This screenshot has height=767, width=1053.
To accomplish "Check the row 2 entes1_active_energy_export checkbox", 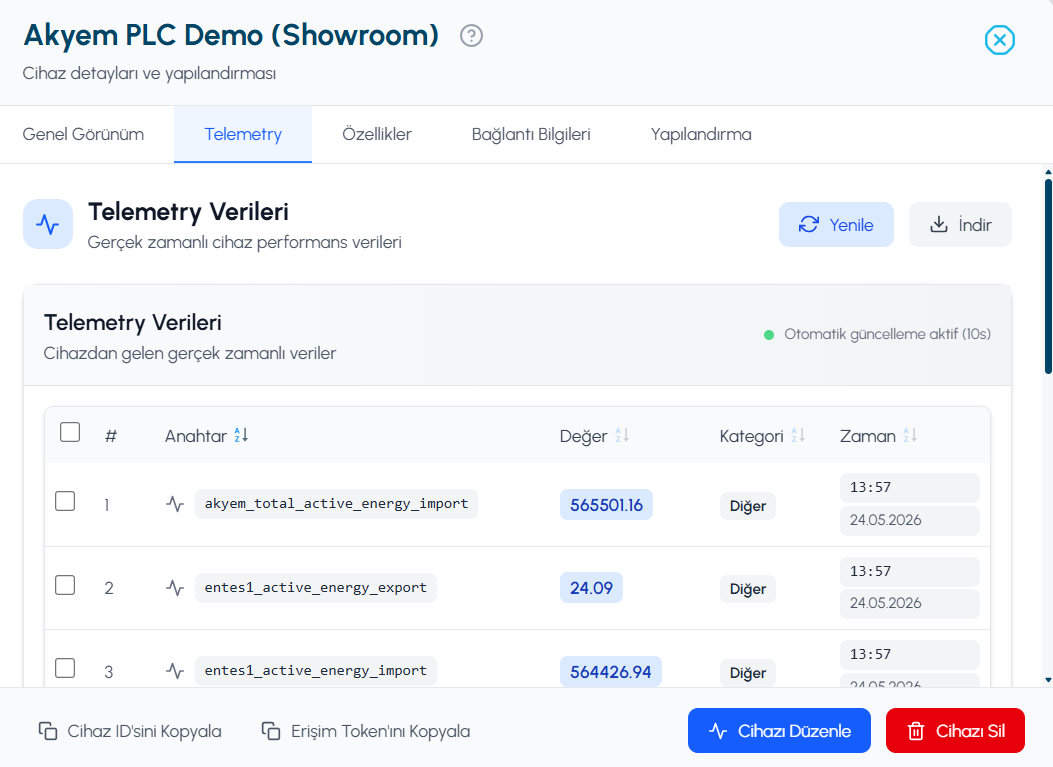I will point(65,585).
